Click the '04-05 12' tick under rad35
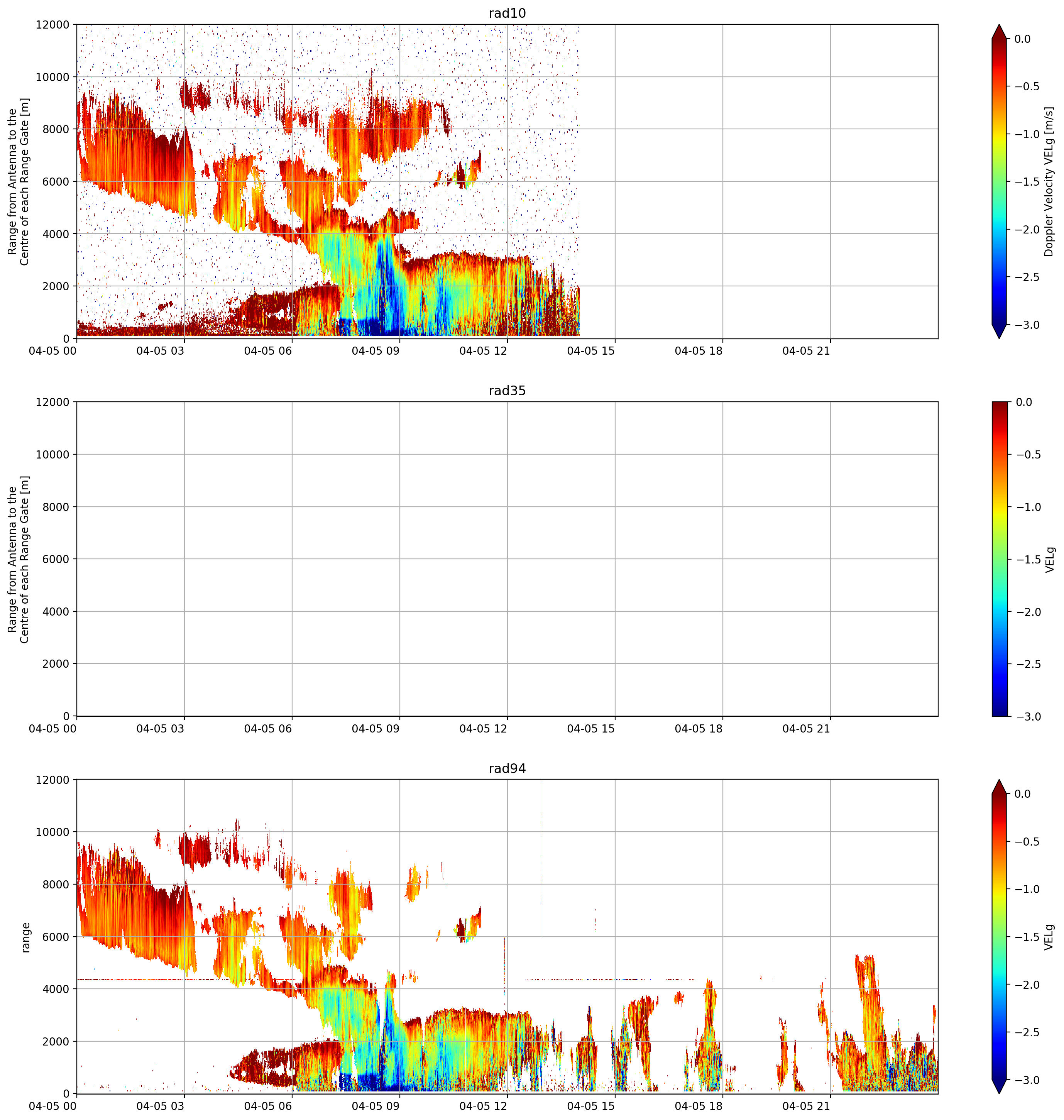1064x1120 pixels. pyautogui.click(x=483, y=729)
